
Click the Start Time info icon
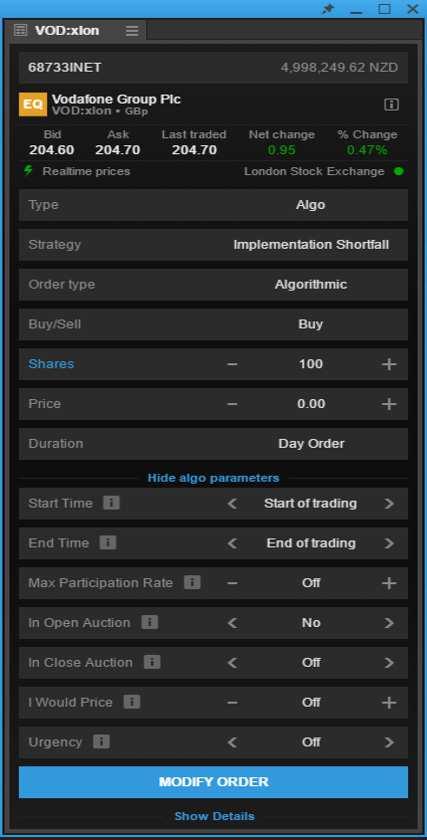pyautogui.click(x=111, y=503)
